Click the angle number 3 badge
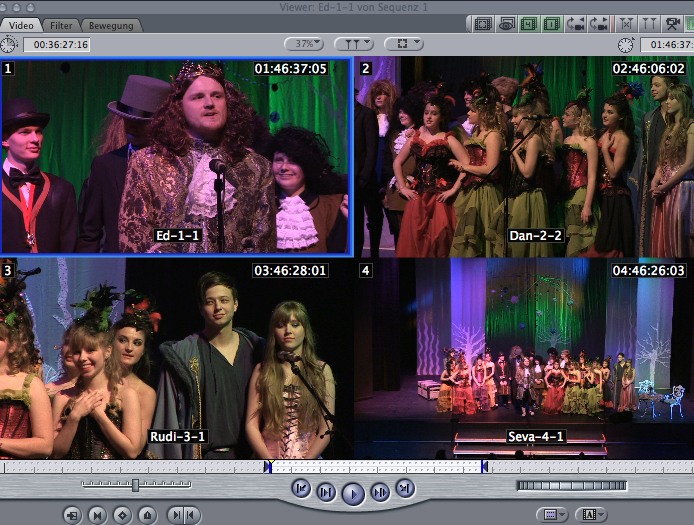This screenshot has height=525, width=694. 8,270
